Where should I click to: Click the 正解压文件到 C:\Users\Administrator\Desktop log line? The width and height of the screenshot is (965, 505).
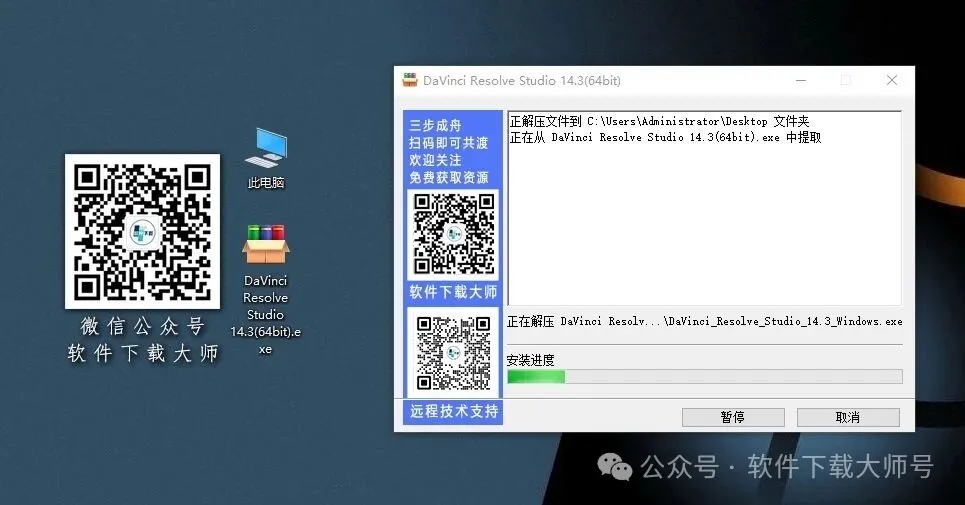(x=659, y=121)
